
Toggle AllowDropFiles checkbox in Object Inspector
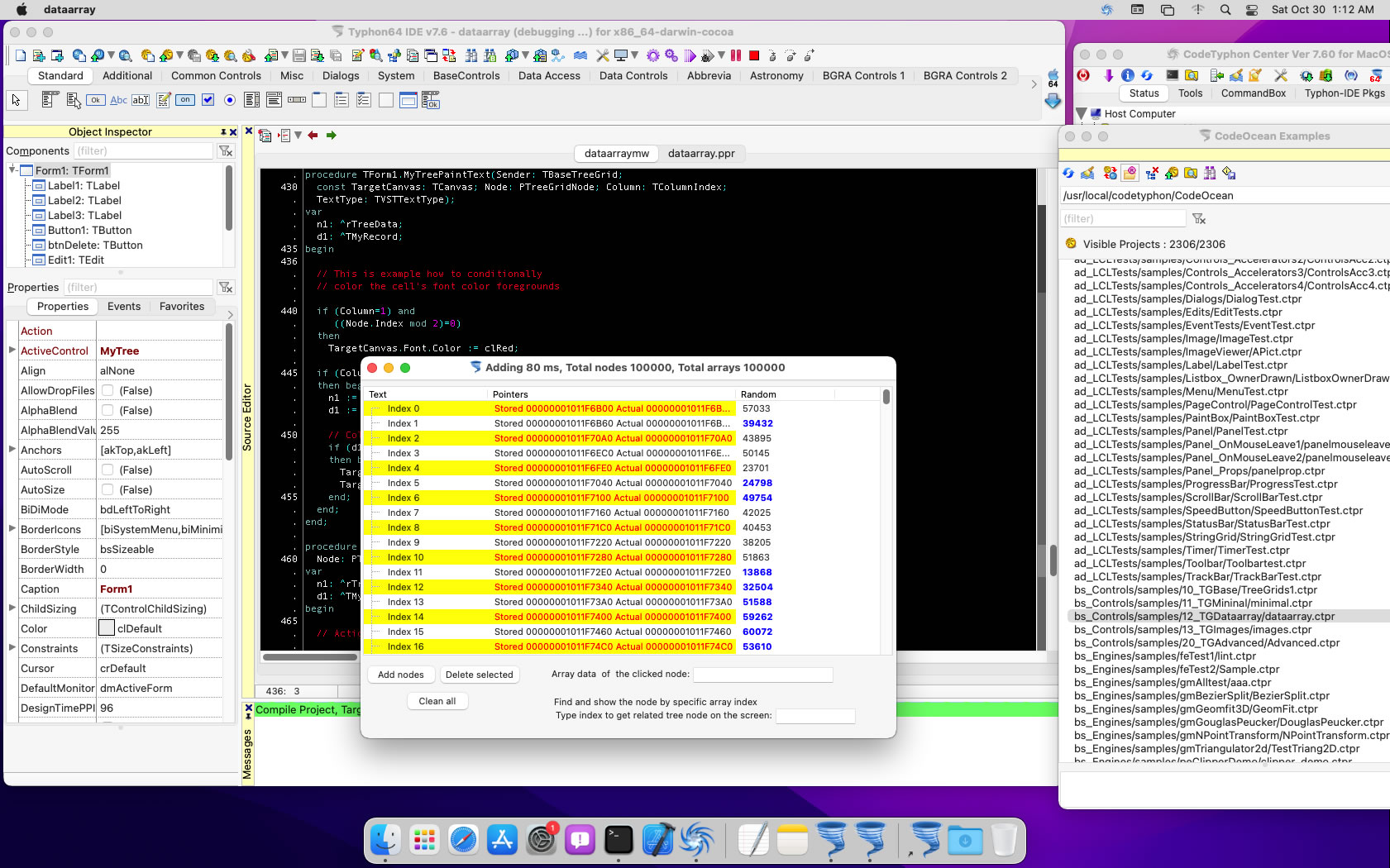click(x=107, y=390)
